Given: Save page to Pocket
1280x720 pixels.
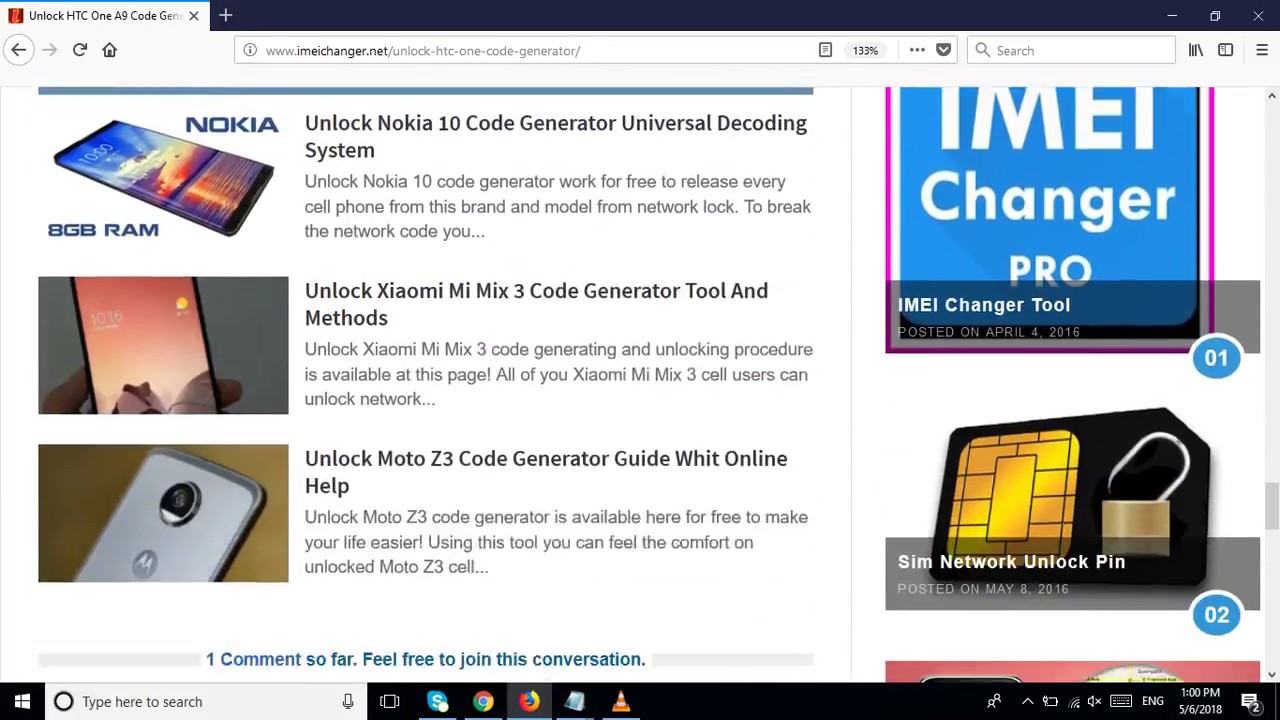Looking at the screenshot, I should click(x=943, y=50).
